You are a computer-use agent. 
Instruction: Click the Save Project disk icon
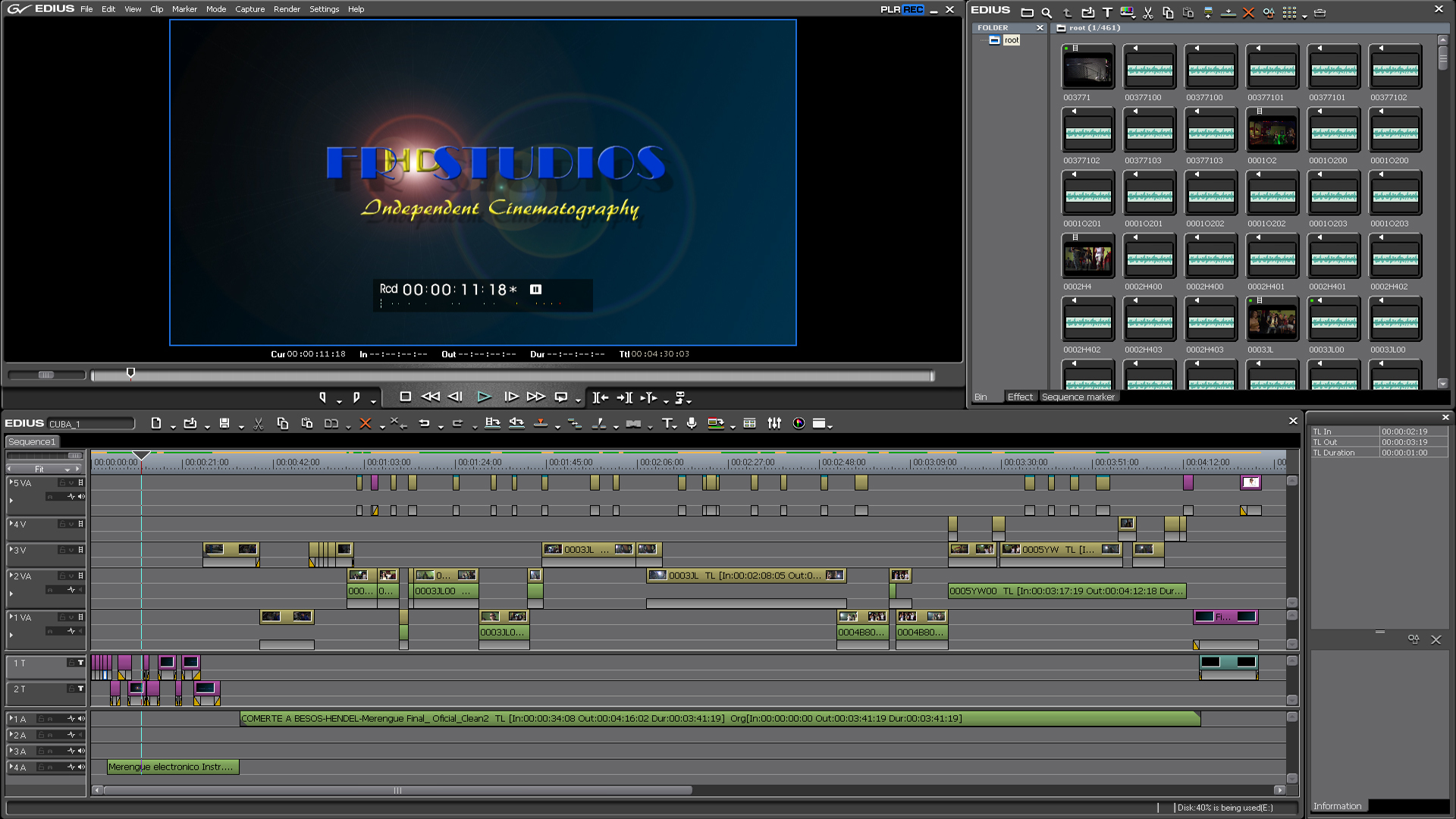pos(224,423)
